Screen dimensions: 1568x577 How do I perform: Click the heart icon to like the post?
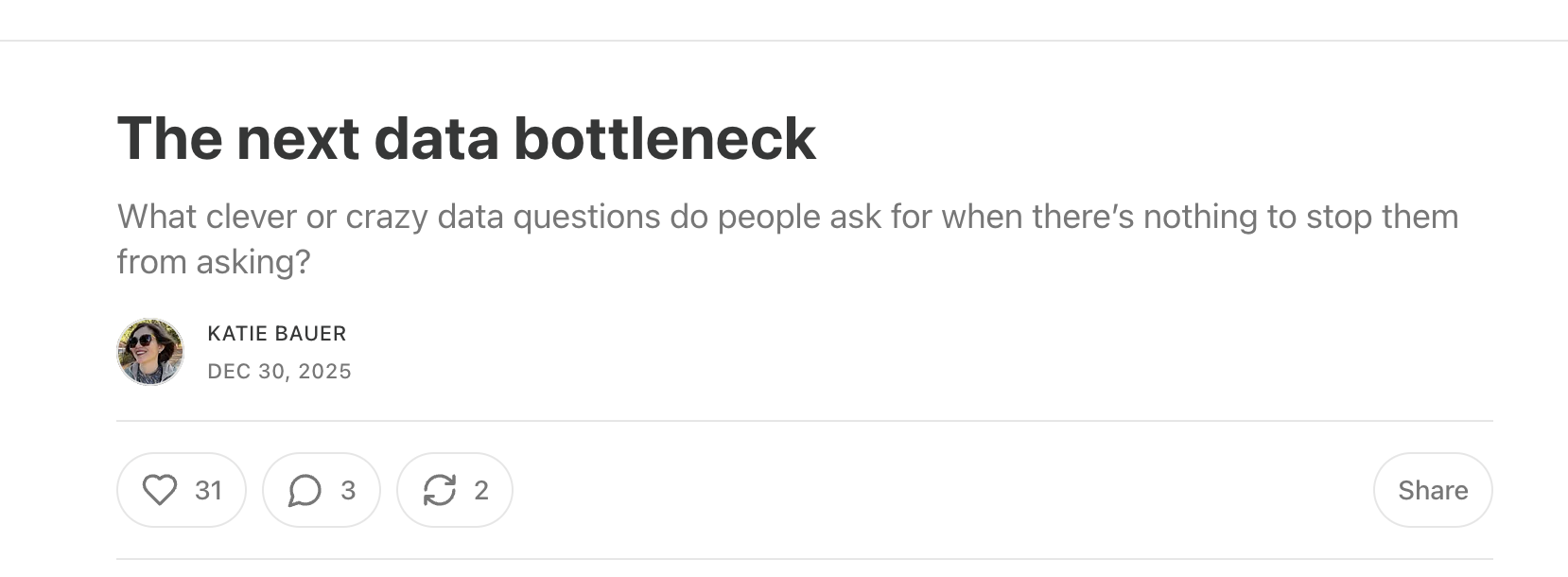click(x=160, y=490)
